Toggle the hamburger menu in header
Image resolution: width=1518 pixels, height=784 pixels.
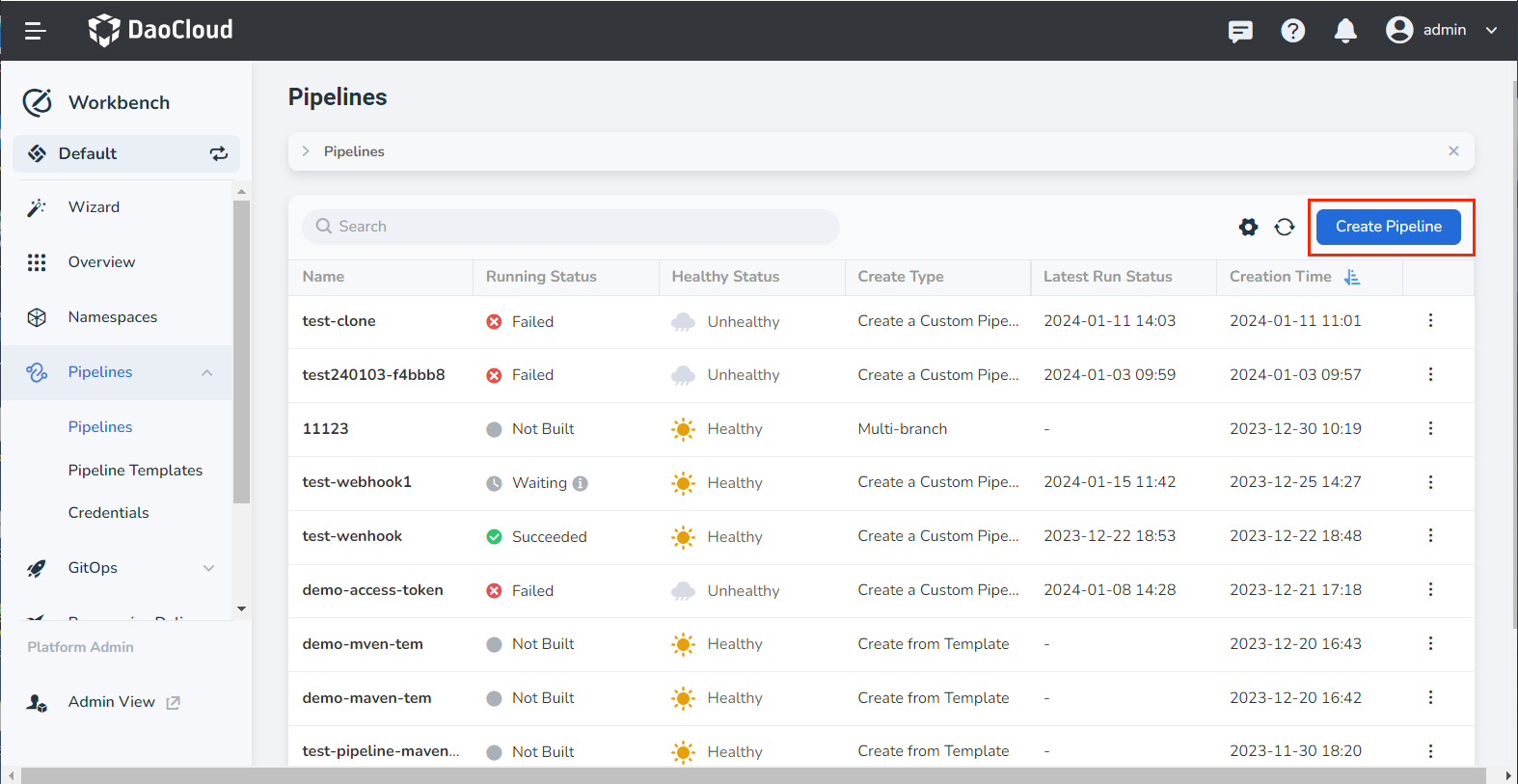pos(36,31)
